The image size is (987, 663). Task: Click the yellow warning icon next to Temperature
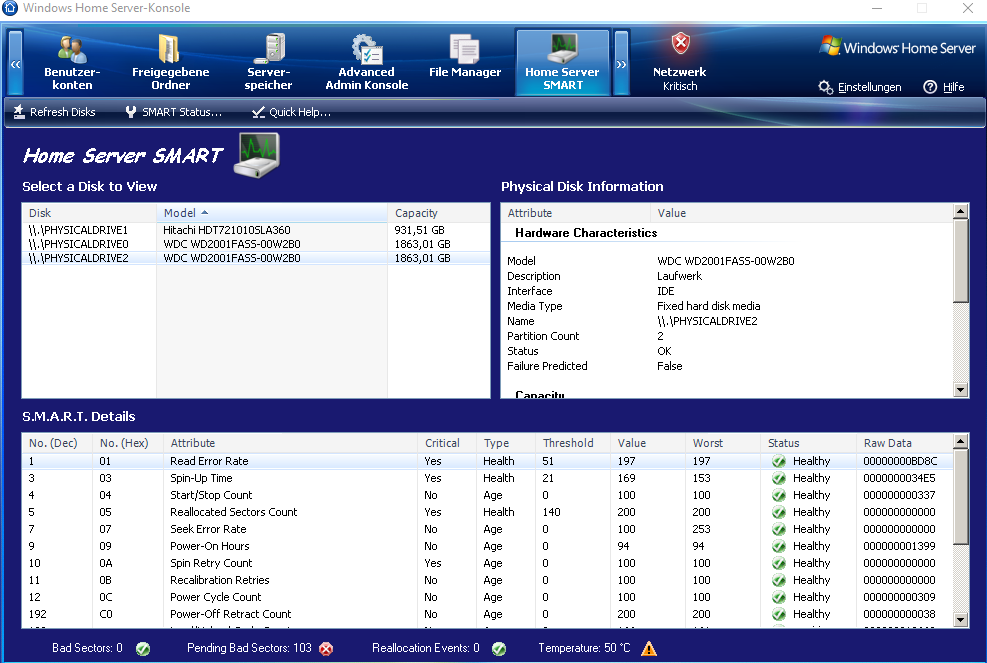[x=649, y=649]
